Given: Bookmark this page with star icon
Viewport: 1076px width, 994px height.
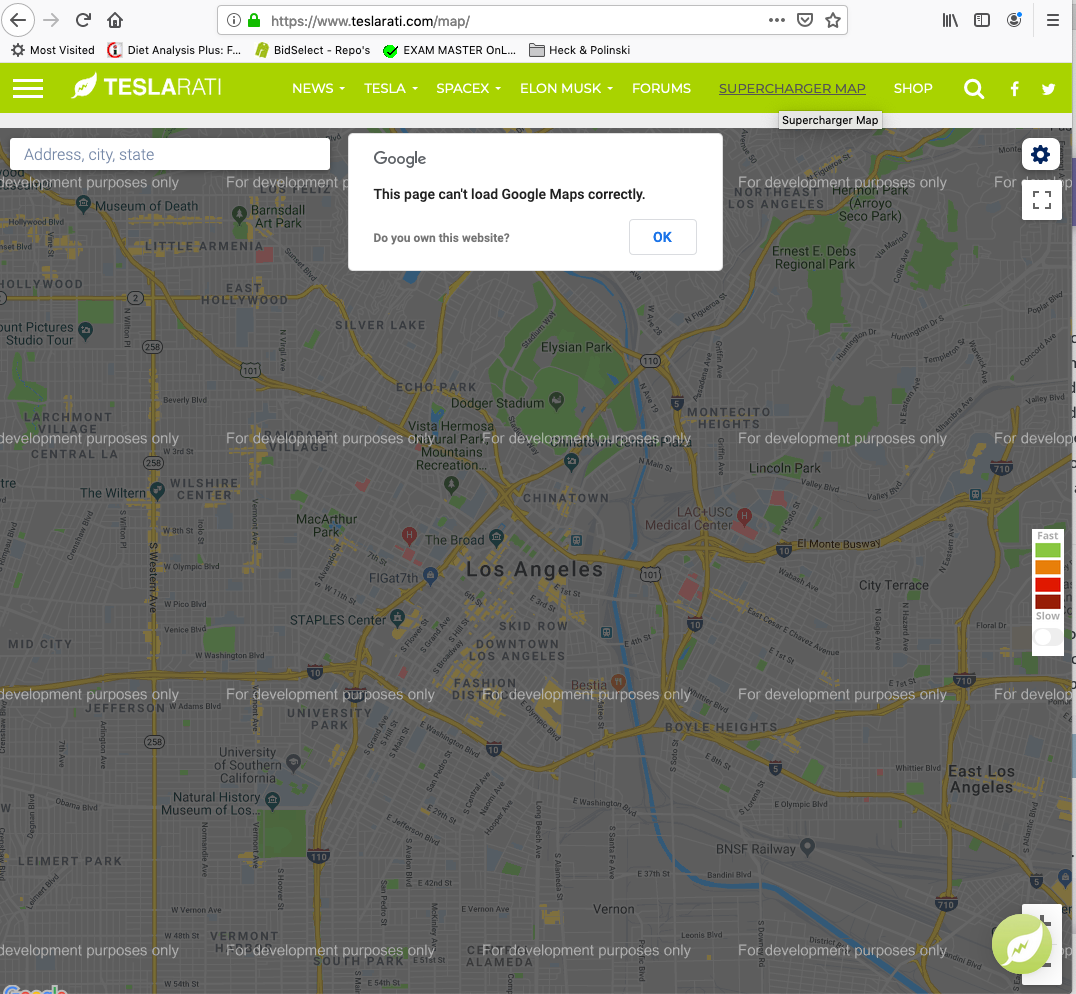Looking at the screenshot, I should [x=832, y=21].
